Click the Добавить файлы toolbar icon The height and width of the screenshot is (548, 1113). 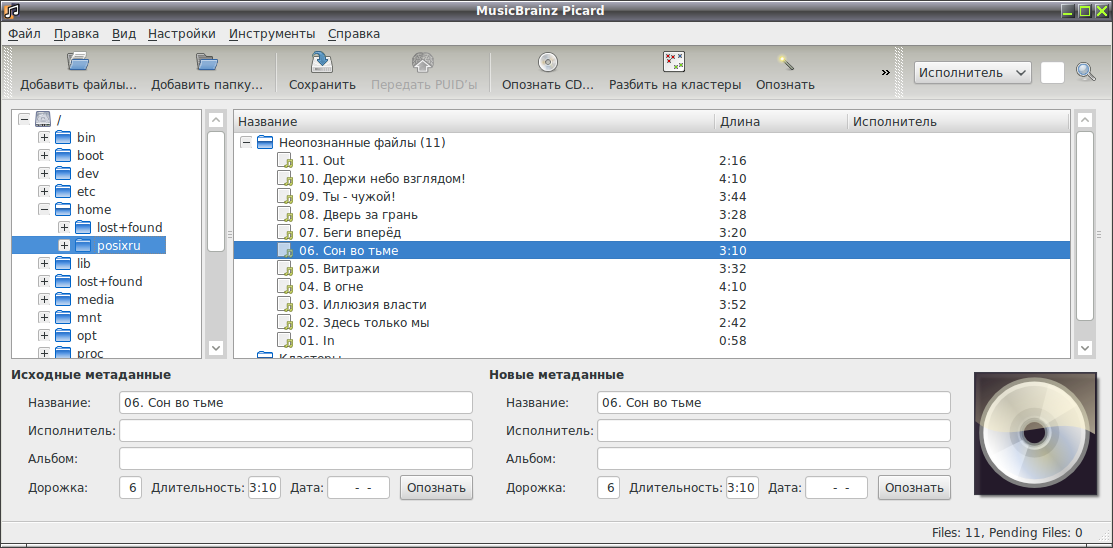point(78,62)
